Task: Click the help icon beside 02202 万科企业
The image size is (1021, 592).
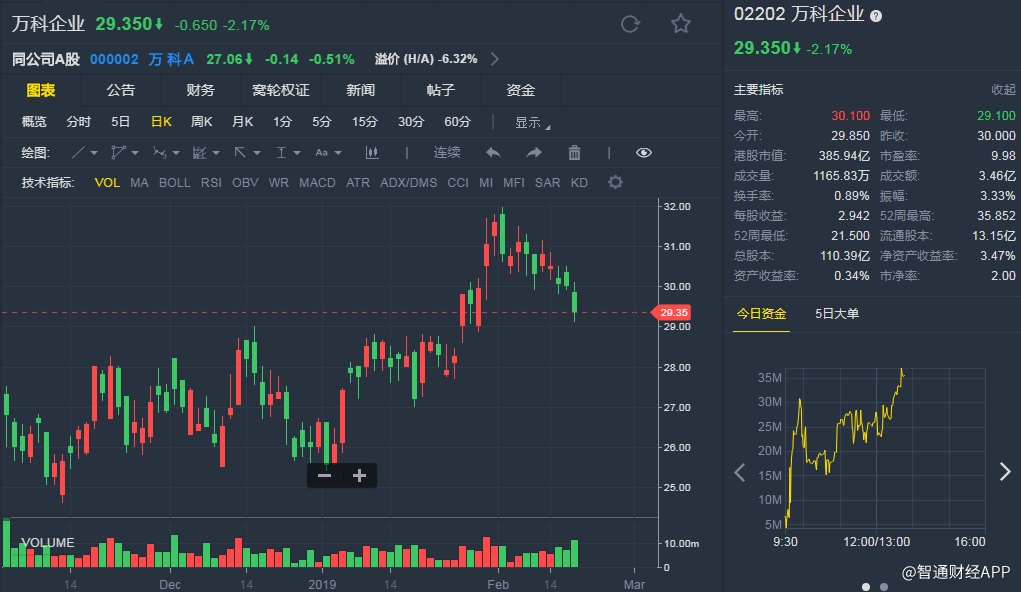Action: 876,16
